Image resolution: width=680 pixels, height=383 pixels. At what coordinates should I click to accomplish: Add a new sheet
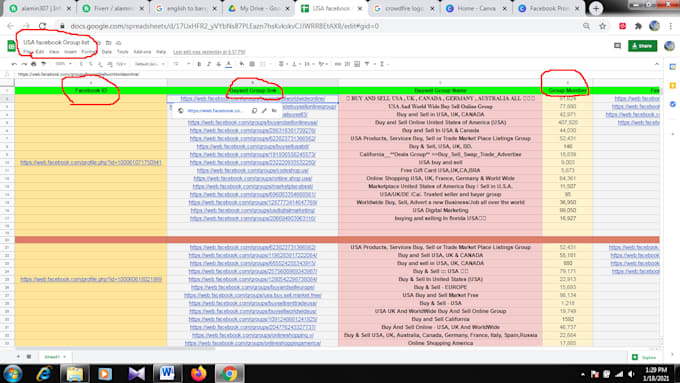pos(18,357)
